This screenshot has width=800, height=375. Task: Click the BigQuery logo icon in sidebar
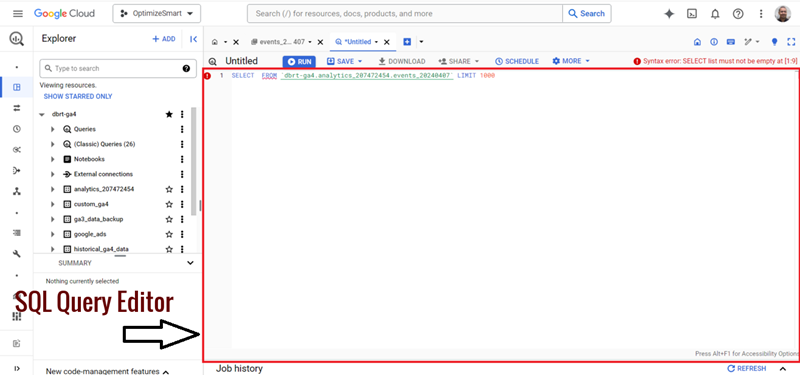(x=17, y=38)
